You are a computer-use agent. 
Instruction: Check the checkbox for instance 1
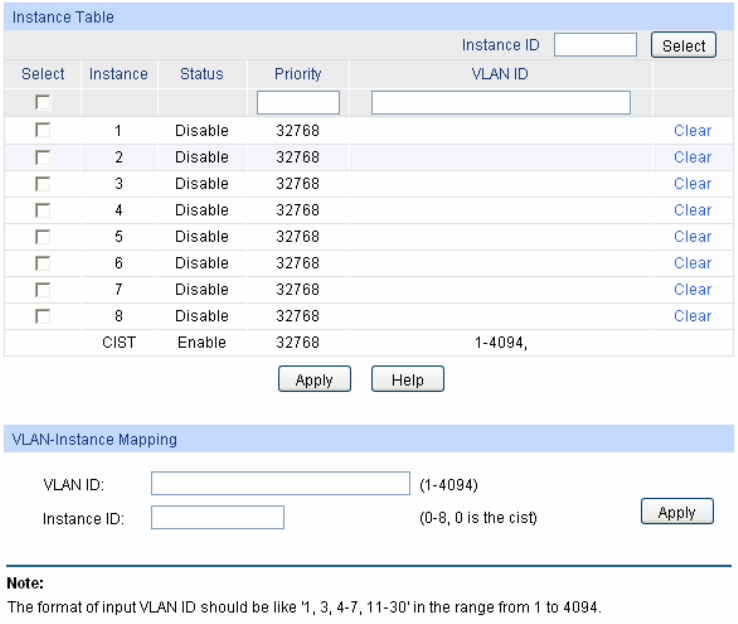pyautogui.click(x=43, y=130)
